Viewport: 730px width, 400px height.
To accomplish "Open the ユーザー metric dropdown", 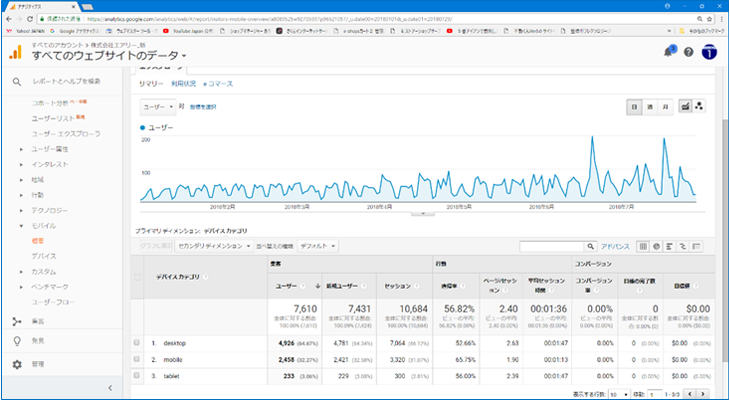I will click(158, 107).
